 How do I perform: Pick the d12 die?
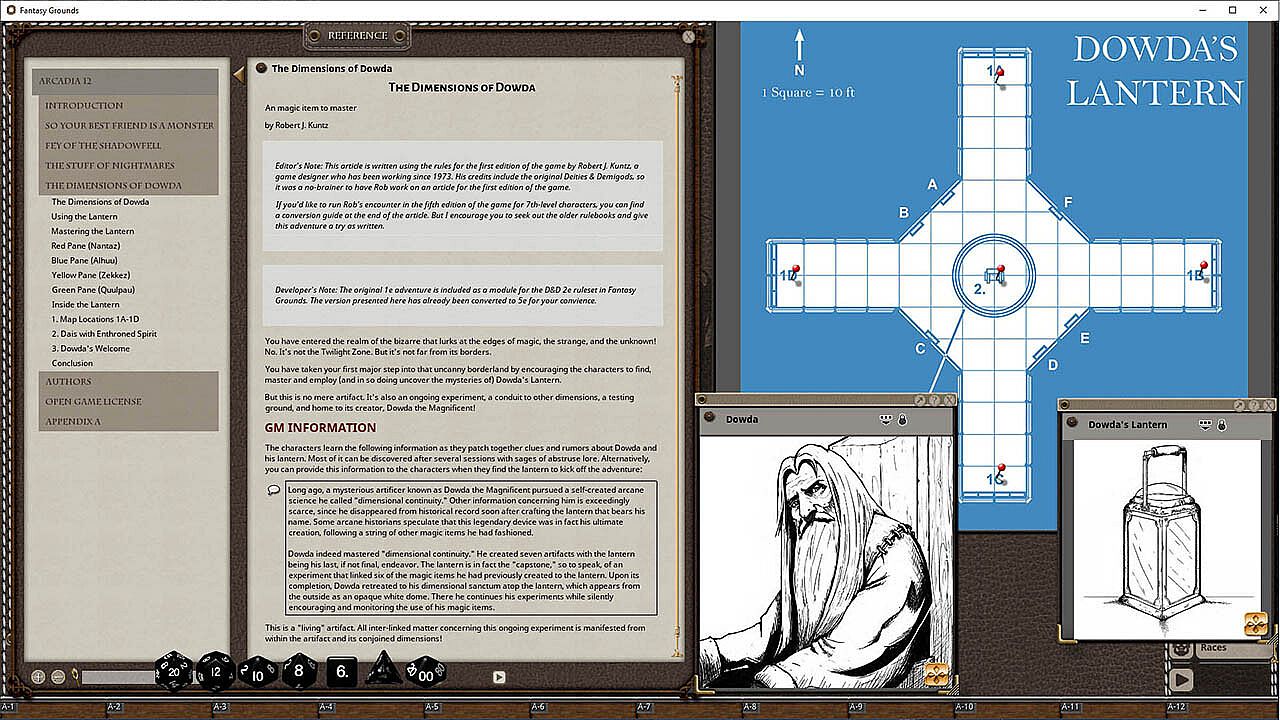[214, 671]
